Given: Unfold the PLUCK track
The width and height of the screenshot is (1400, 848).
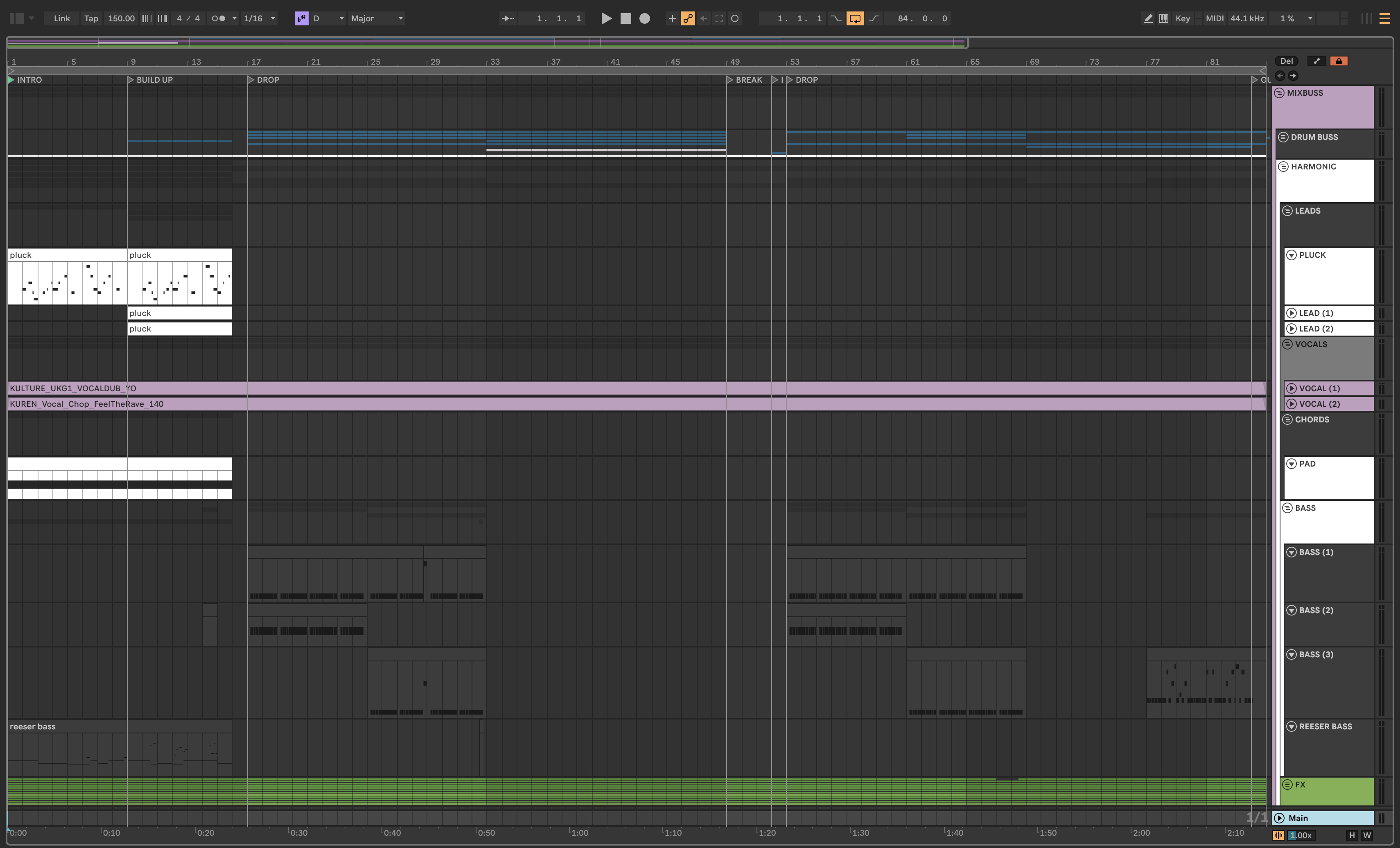Looking at the screenshot, I should point(1292,255).
